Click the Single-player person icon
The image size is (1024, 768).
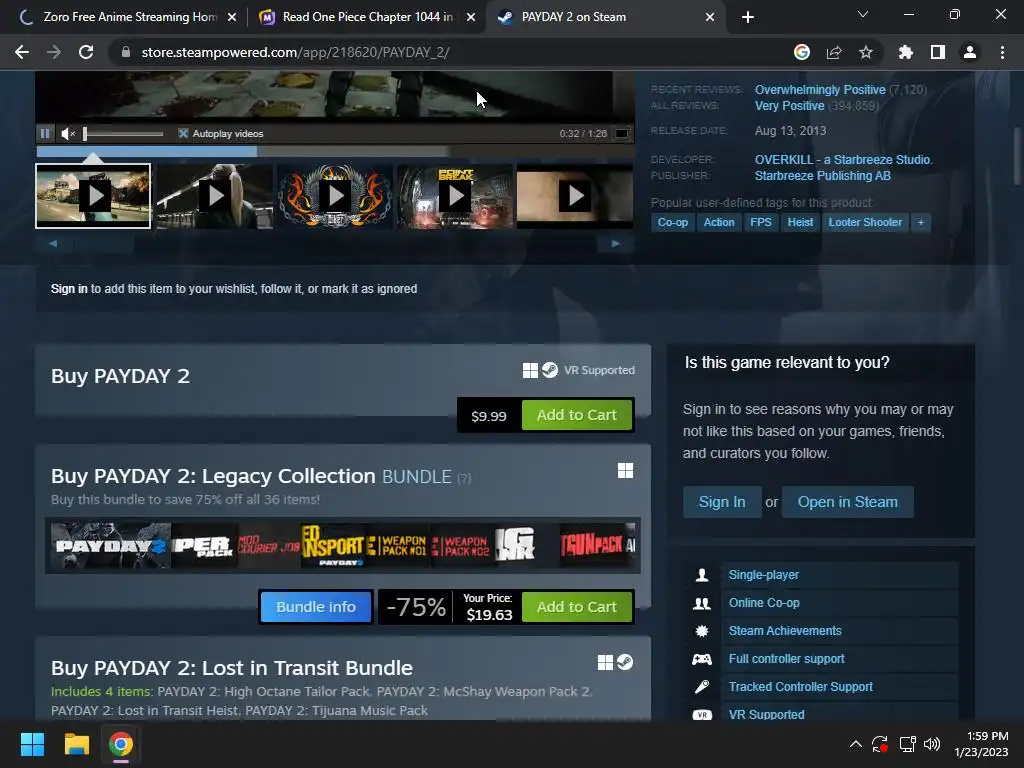[x=702, y=575]
